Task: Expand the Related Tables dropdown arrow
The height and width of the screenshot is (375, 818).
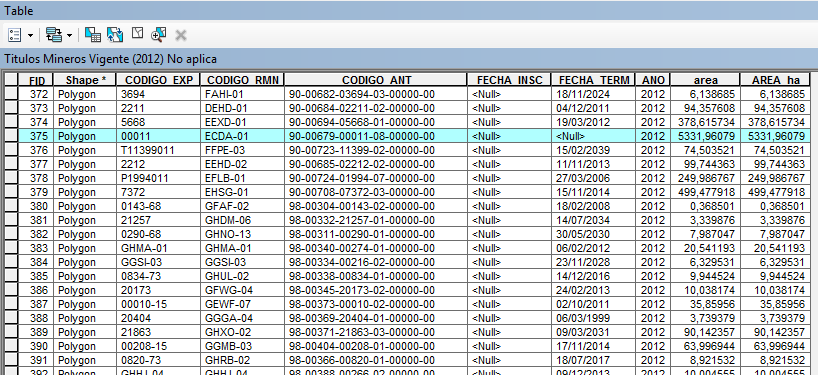Action: 69,35
